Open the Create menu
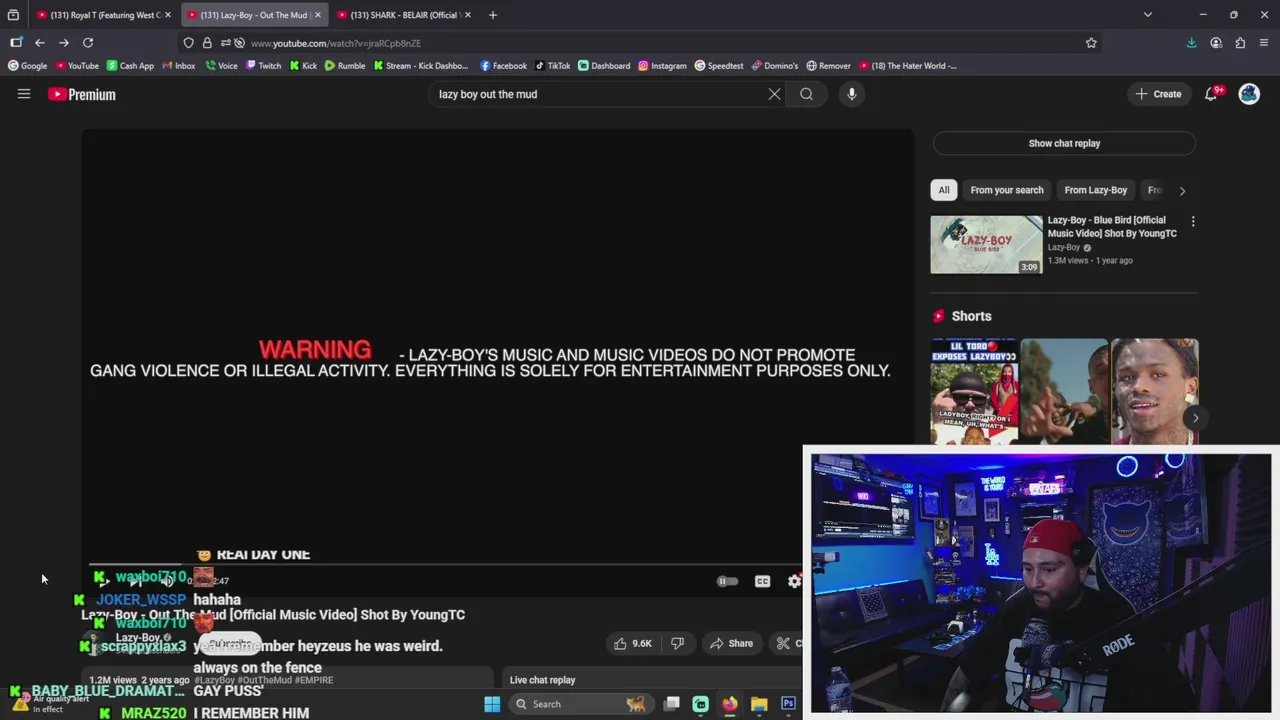The height and width of the screenshot is (720, 1280). tap(1158, 94)
